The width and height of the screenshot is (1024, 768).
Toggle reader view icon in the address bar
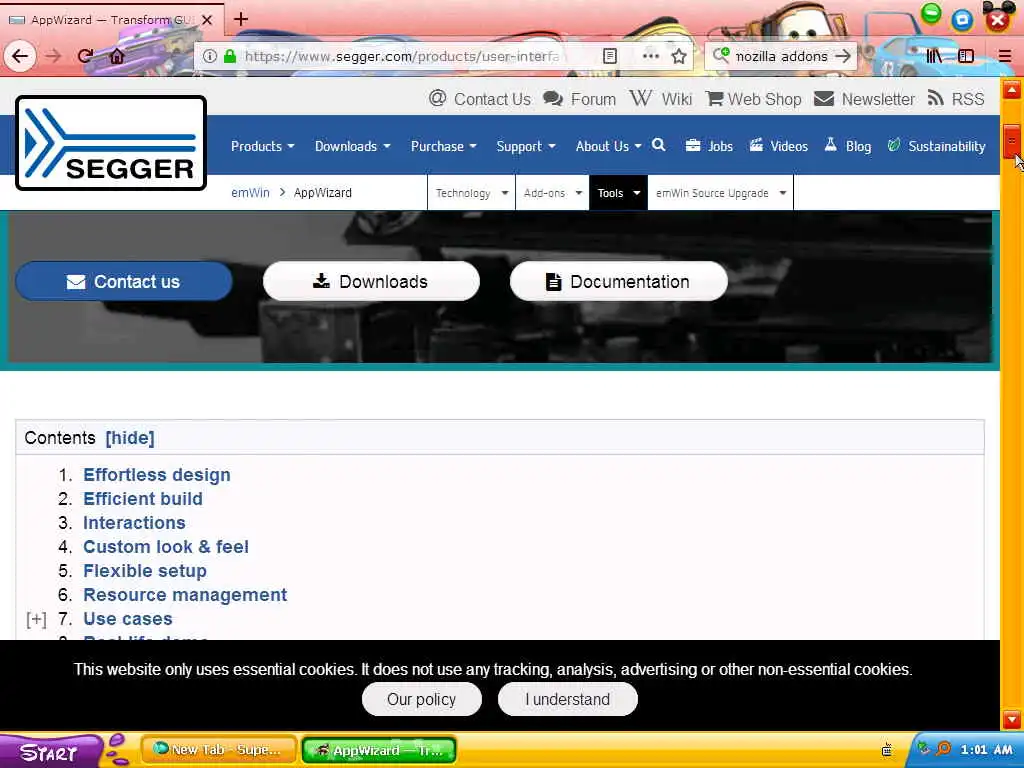(x=609, y=56)
